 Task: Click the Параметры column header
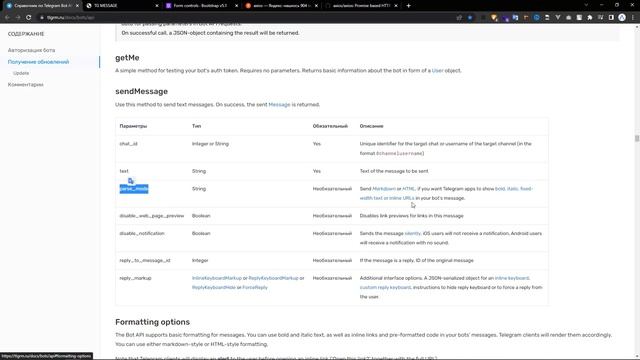(x=133, y=126)
